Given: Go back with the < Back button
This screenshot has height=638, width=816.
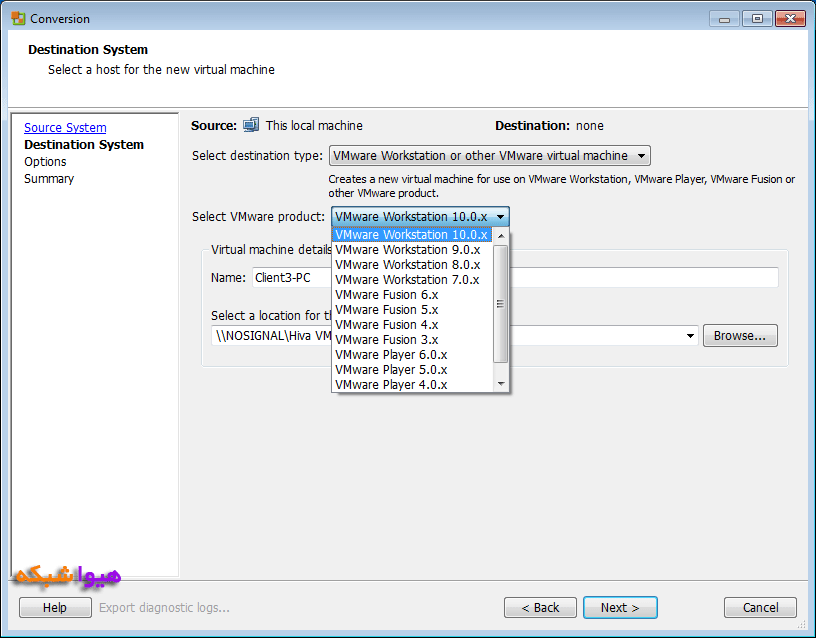Looking at the screenshot, I should pos(540,608).
